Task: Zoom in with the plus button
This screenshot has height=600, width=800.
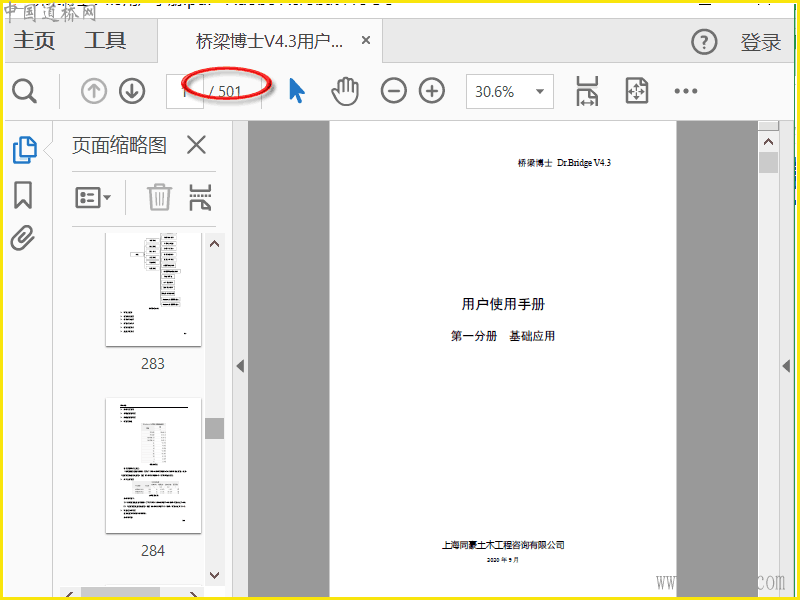Action: (x=432, y=91)
